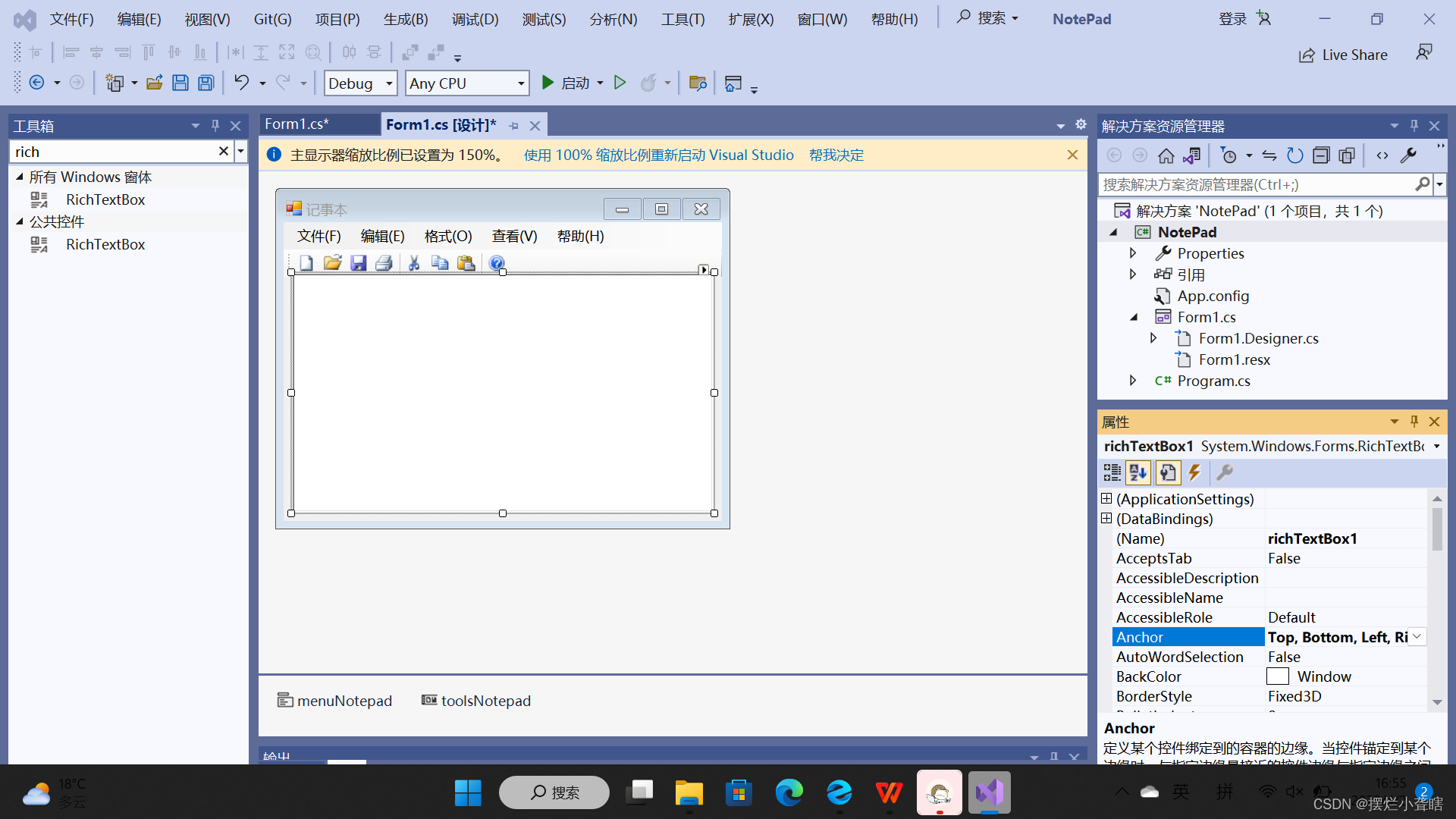The image size is (1456, 819).
Task: Click the Refresh icon in Solution Explorer
Action: [1294, 156]
